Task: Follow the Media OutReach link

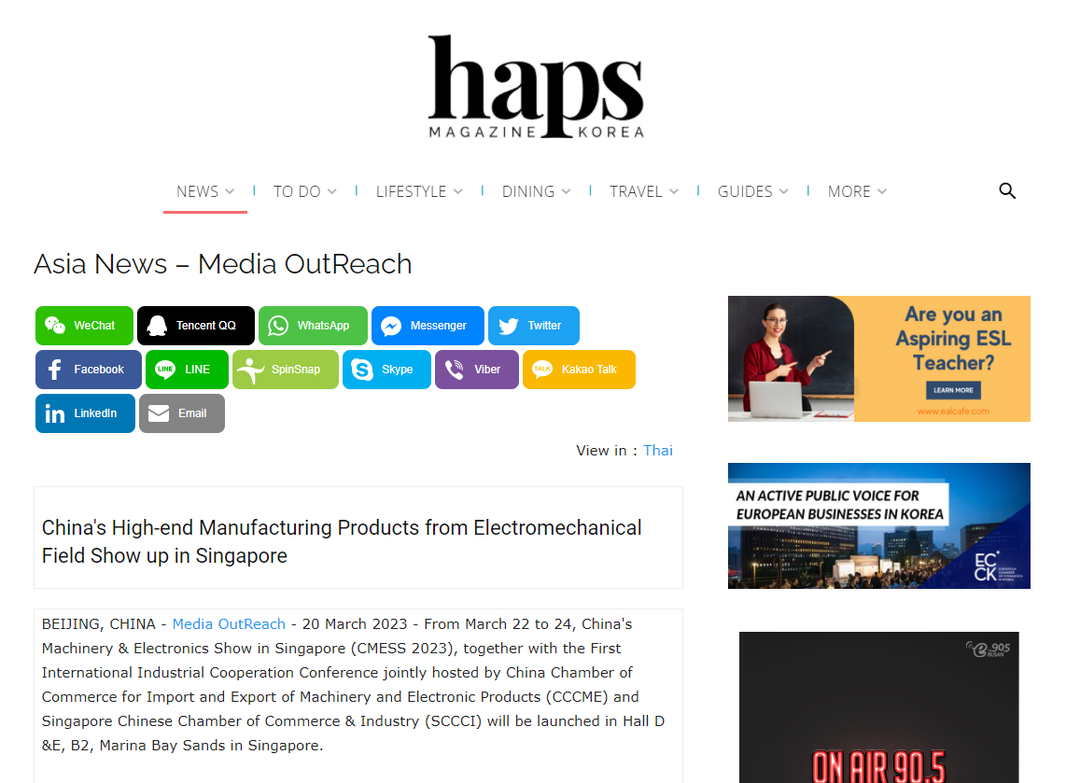Action: tap(229, 624)
